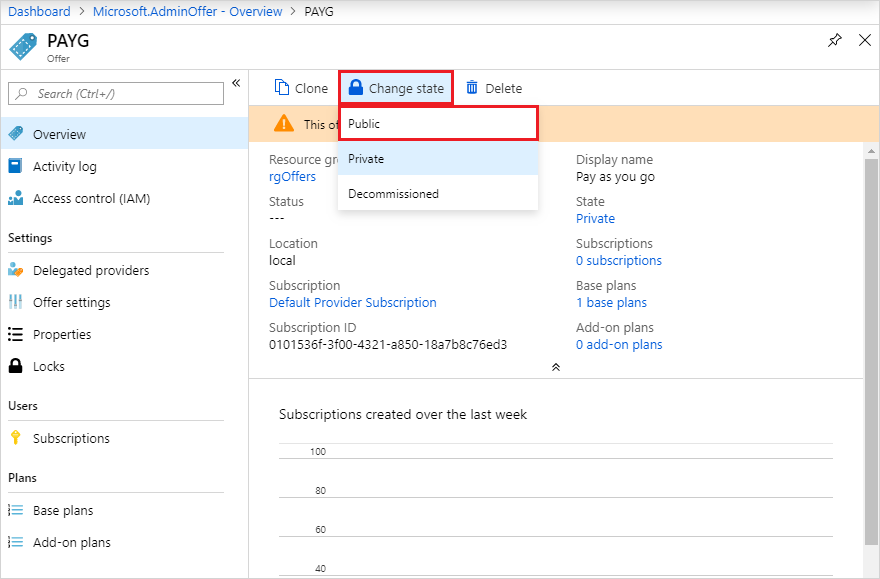Open Subscriptions key item under Users
Viewport: 880px width, 579px height.
(16, 438)
